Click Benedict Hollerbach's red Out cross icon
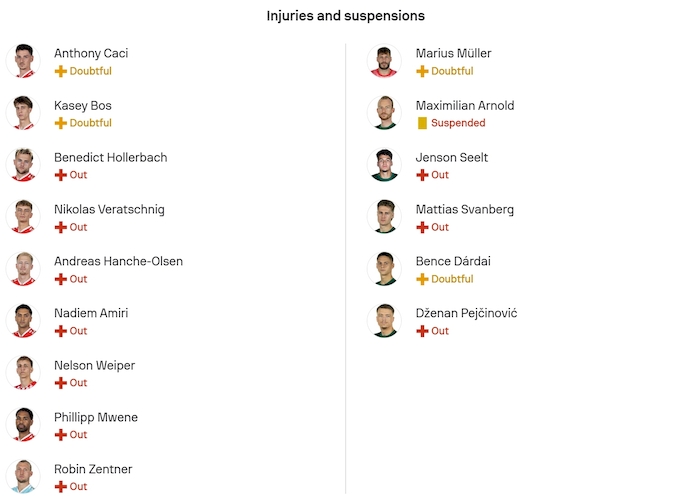 (61, 175)
